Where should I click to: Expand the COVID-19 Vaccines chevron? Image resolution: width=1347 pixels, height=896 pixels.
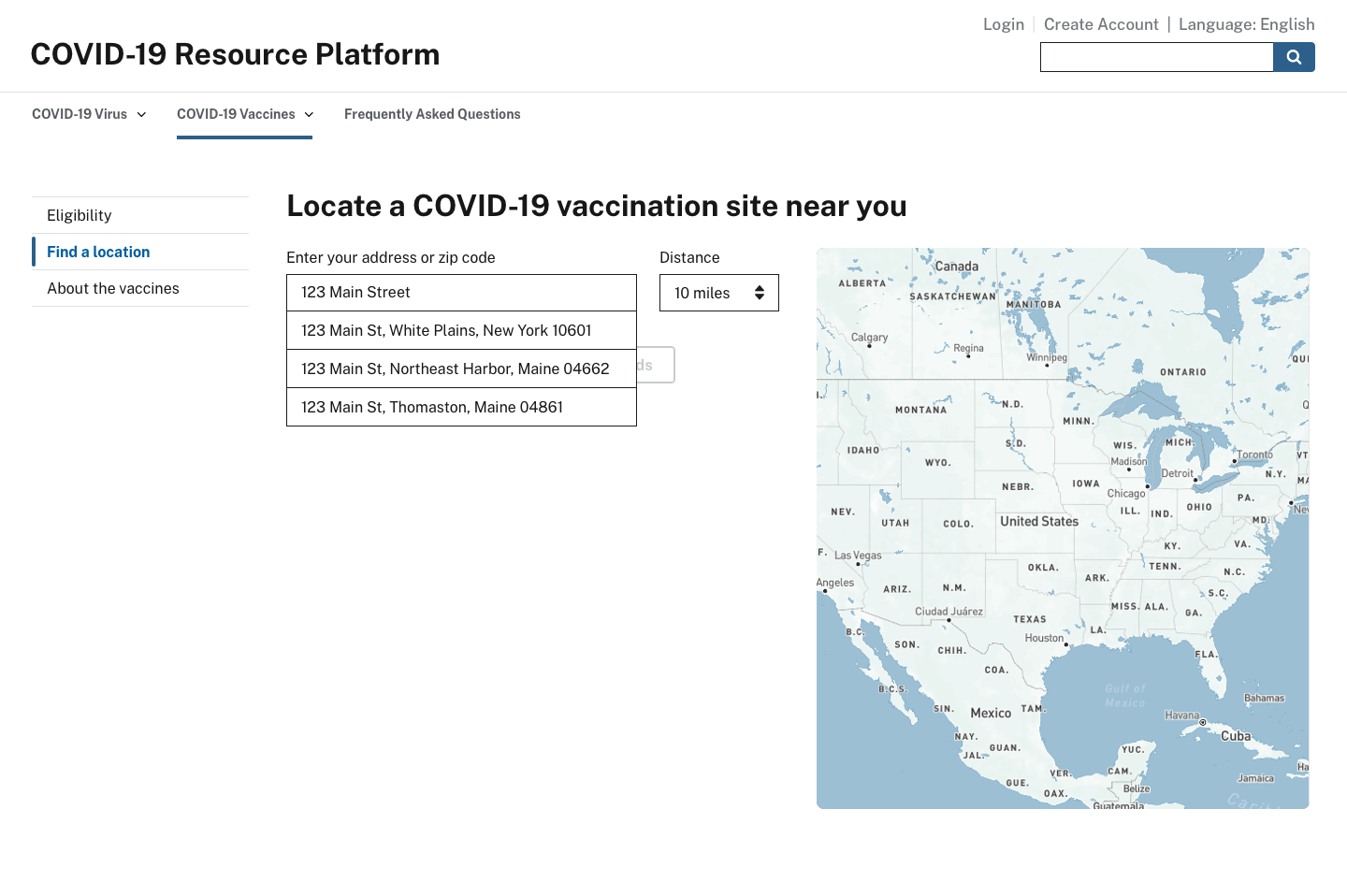tap(309, 115)
